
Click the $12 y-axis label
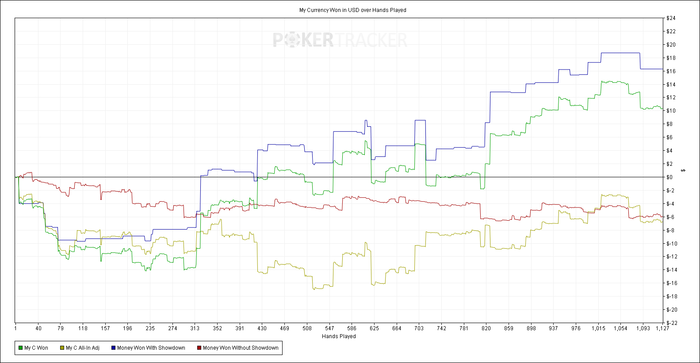(671, 98)
